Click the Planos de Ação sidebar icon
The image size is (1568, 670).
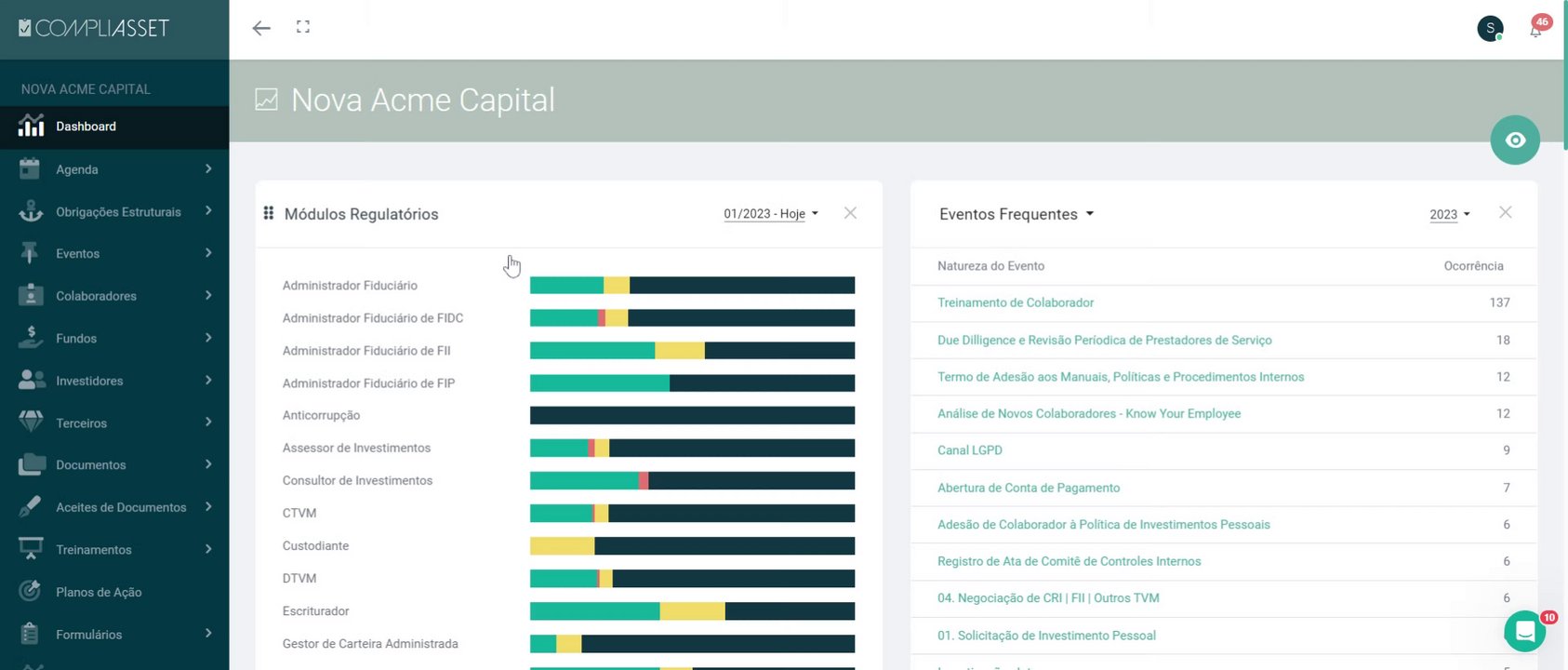click(x=31, y=591)
